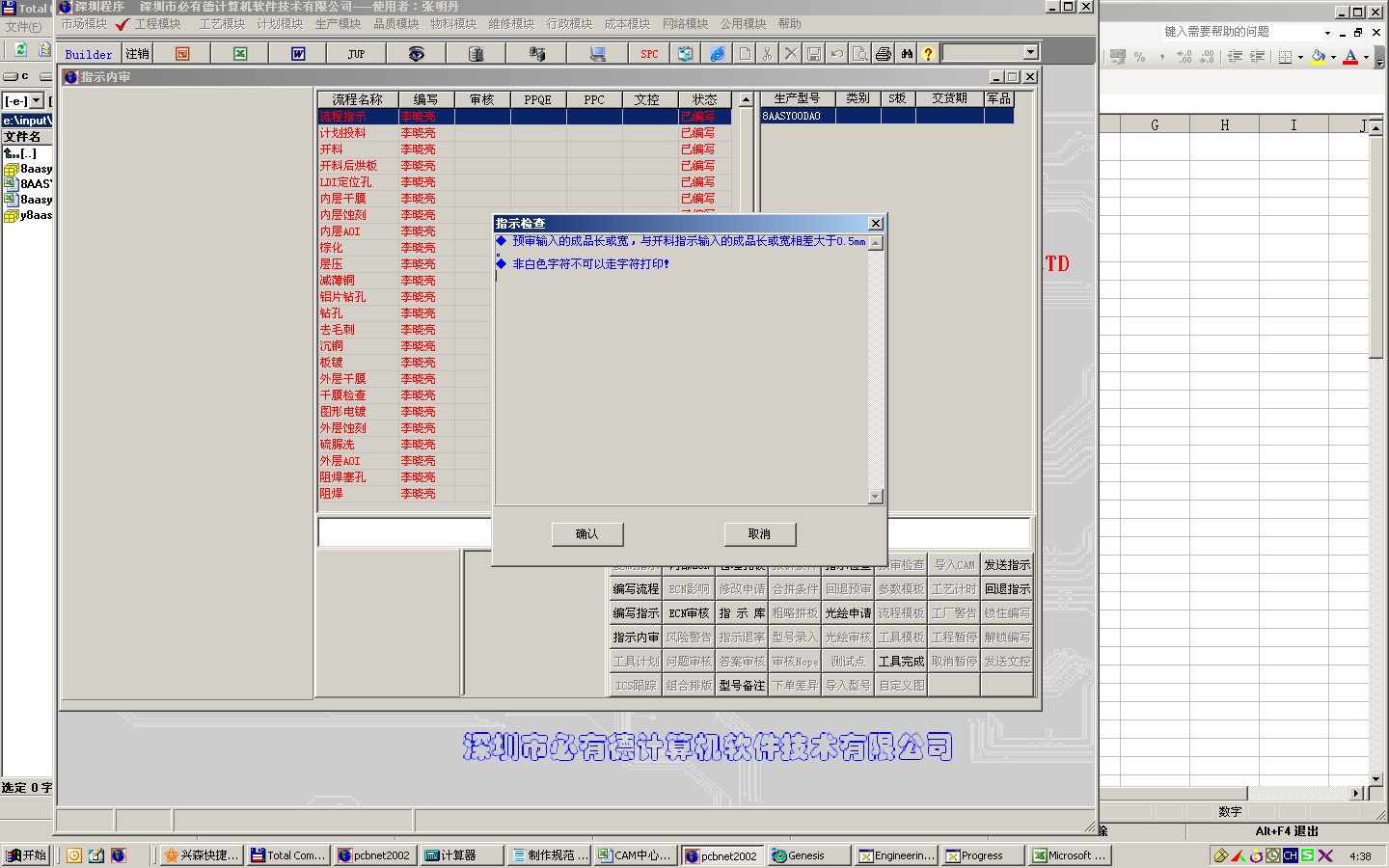This screenshot has width=1389, height=868.
Task: Click the 回退指示 button
Action: click(x=1007, y=589)
